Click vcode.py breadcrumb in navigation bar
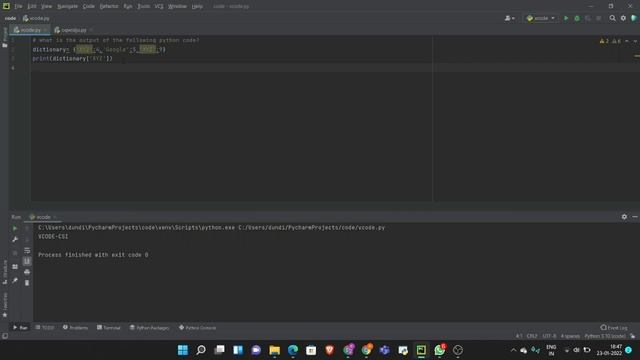The width and height of the screenshot is (640, 360). (36, 18)
